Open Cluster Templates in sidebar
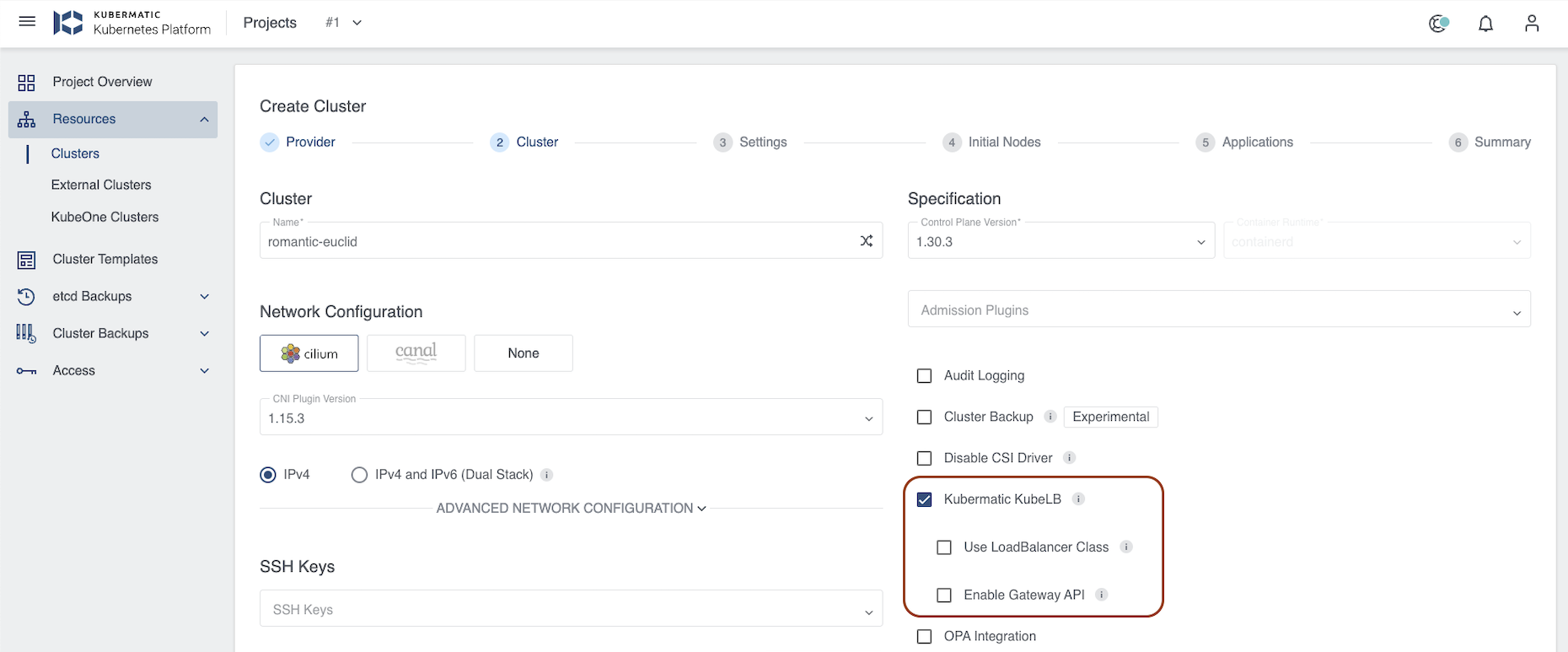The height and width of the screenshot is (652, 1568). [105, 259]
